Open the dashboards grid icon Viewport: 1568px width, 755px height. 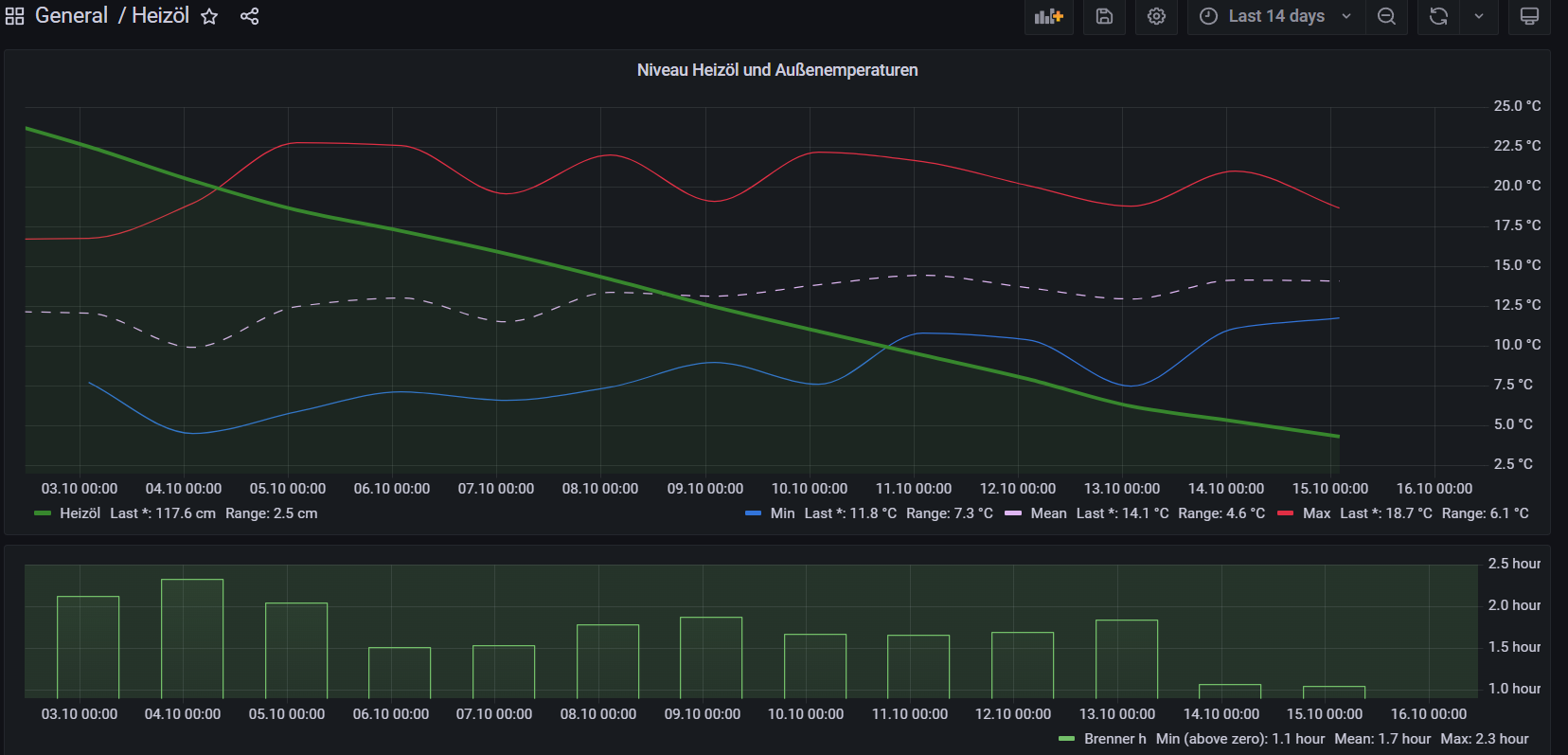pyautogui.click(x=14, y=16)
